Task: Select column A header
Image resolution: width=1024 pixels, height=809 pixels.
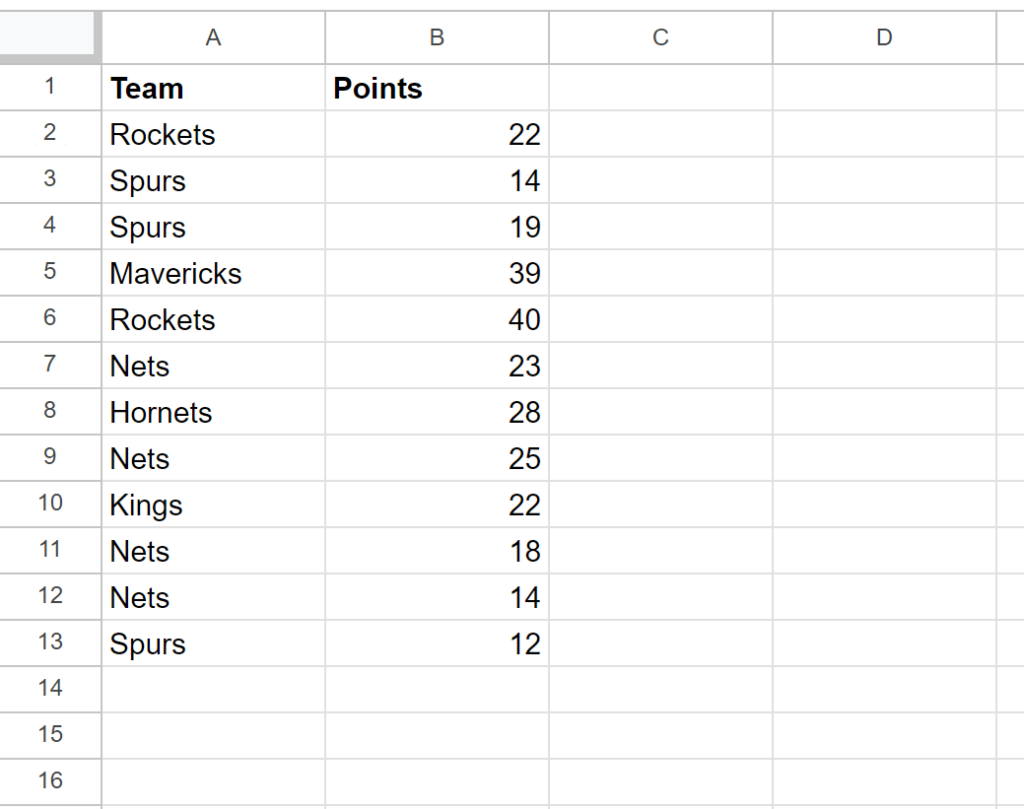Action: [213, 38]
